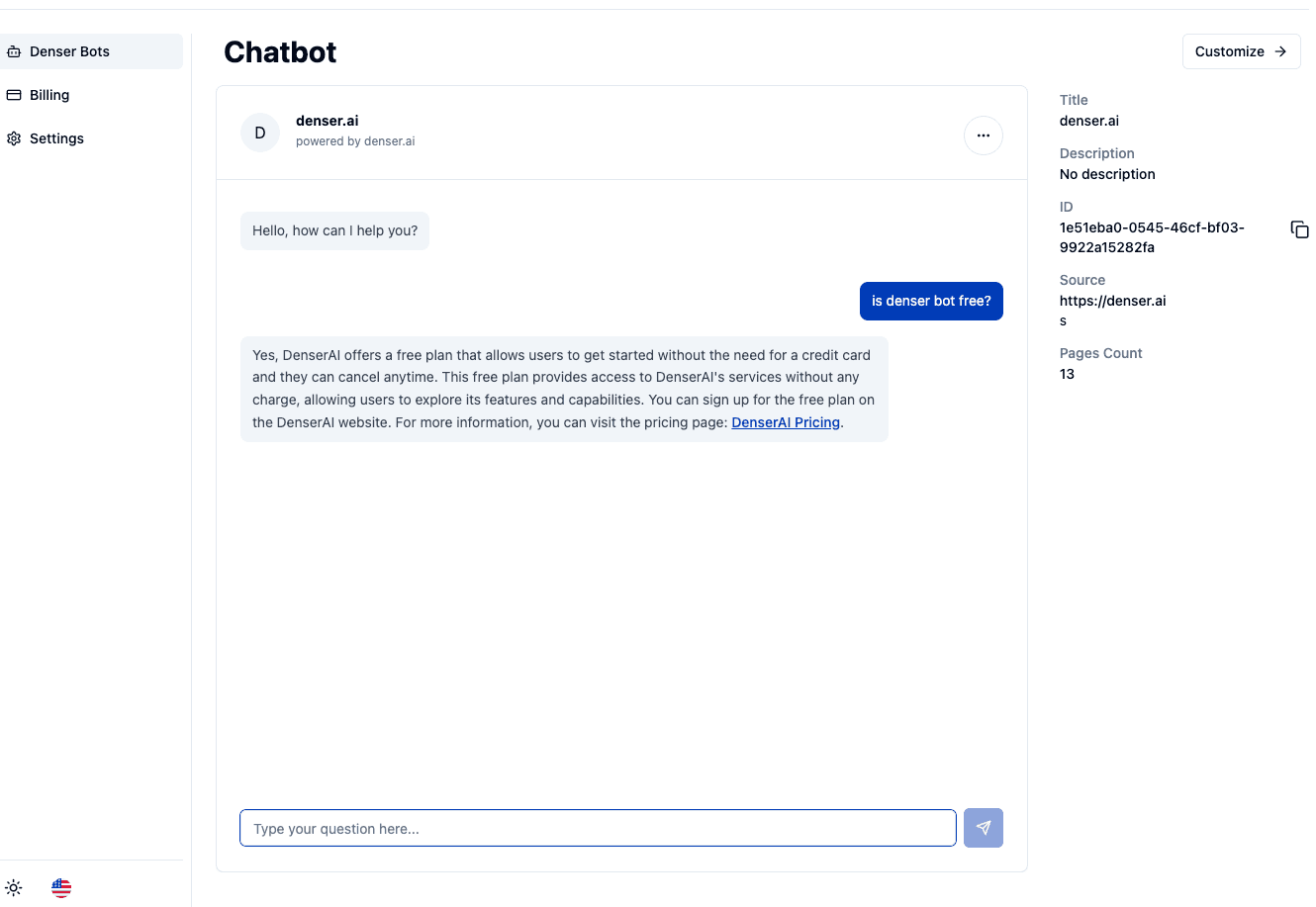Click the https://denser.ai source link

[x=1112, y=300]
